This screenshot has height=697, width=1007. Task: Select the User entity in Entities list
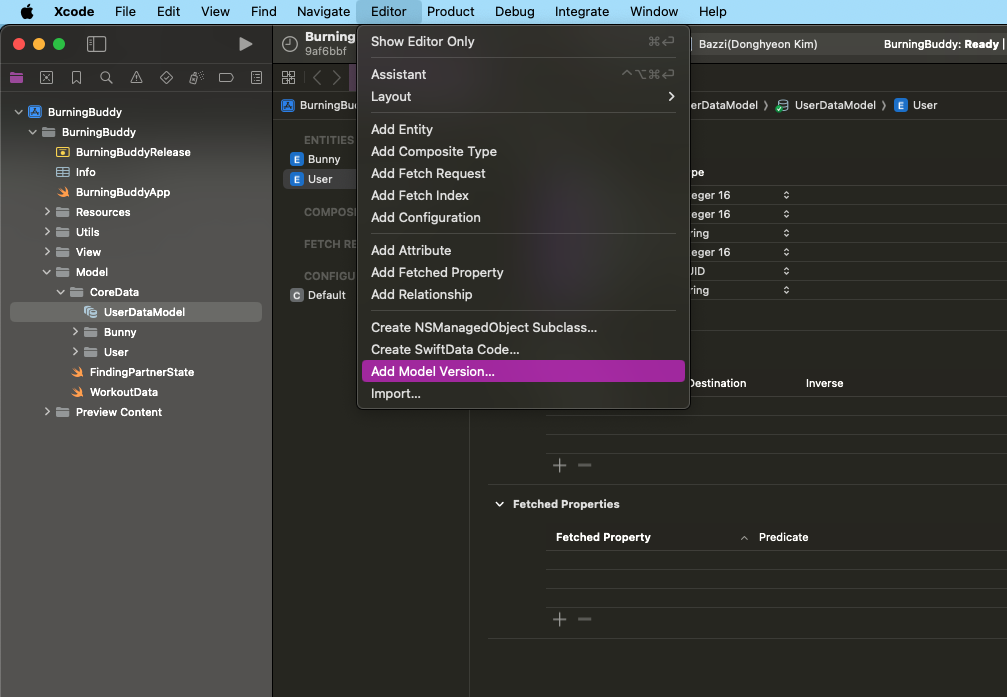[320, 179]
